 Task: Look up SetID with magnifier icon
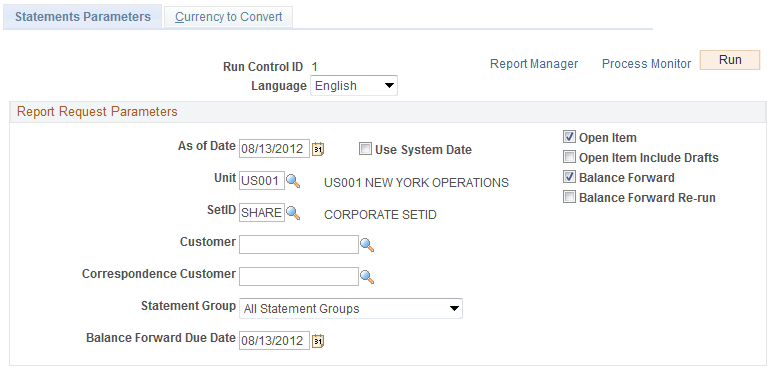pyautogui.click(x=293, y=213)
